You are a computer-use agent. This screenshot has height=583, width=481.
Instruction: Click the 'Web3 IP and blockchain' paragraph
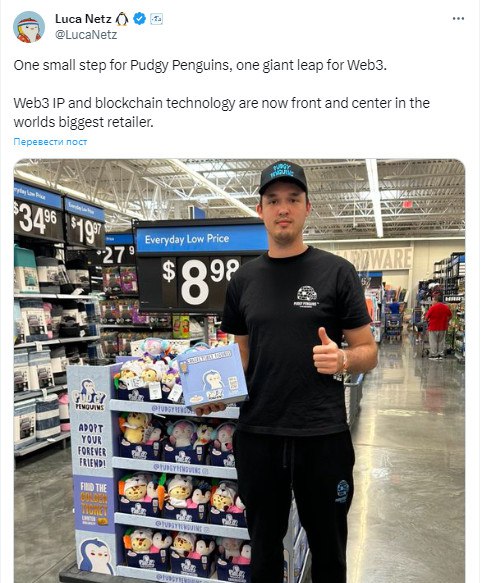coord(222,112)
